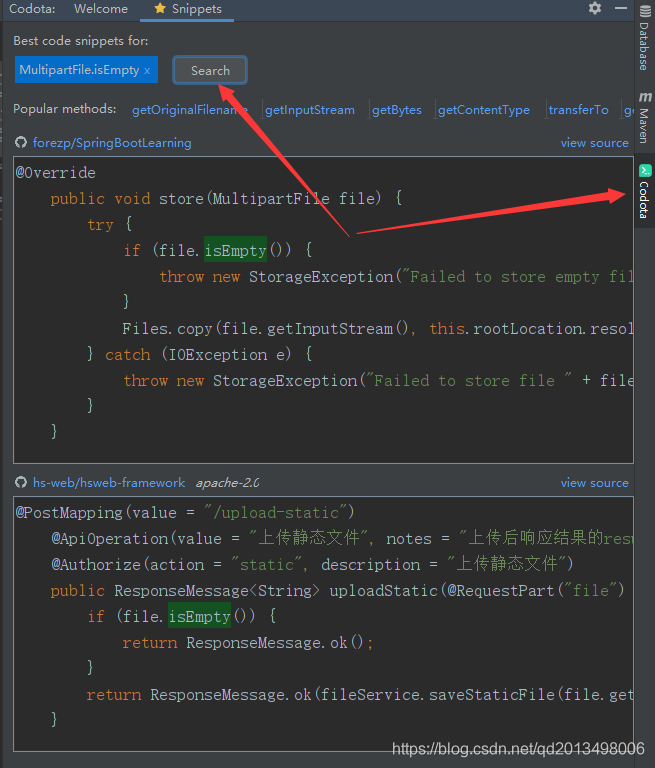Image resolution: width=655 pixels, height=768 pixels.
Task: Open forezp/SpringBootLearning repository link
Action: [x=112, y=143]
